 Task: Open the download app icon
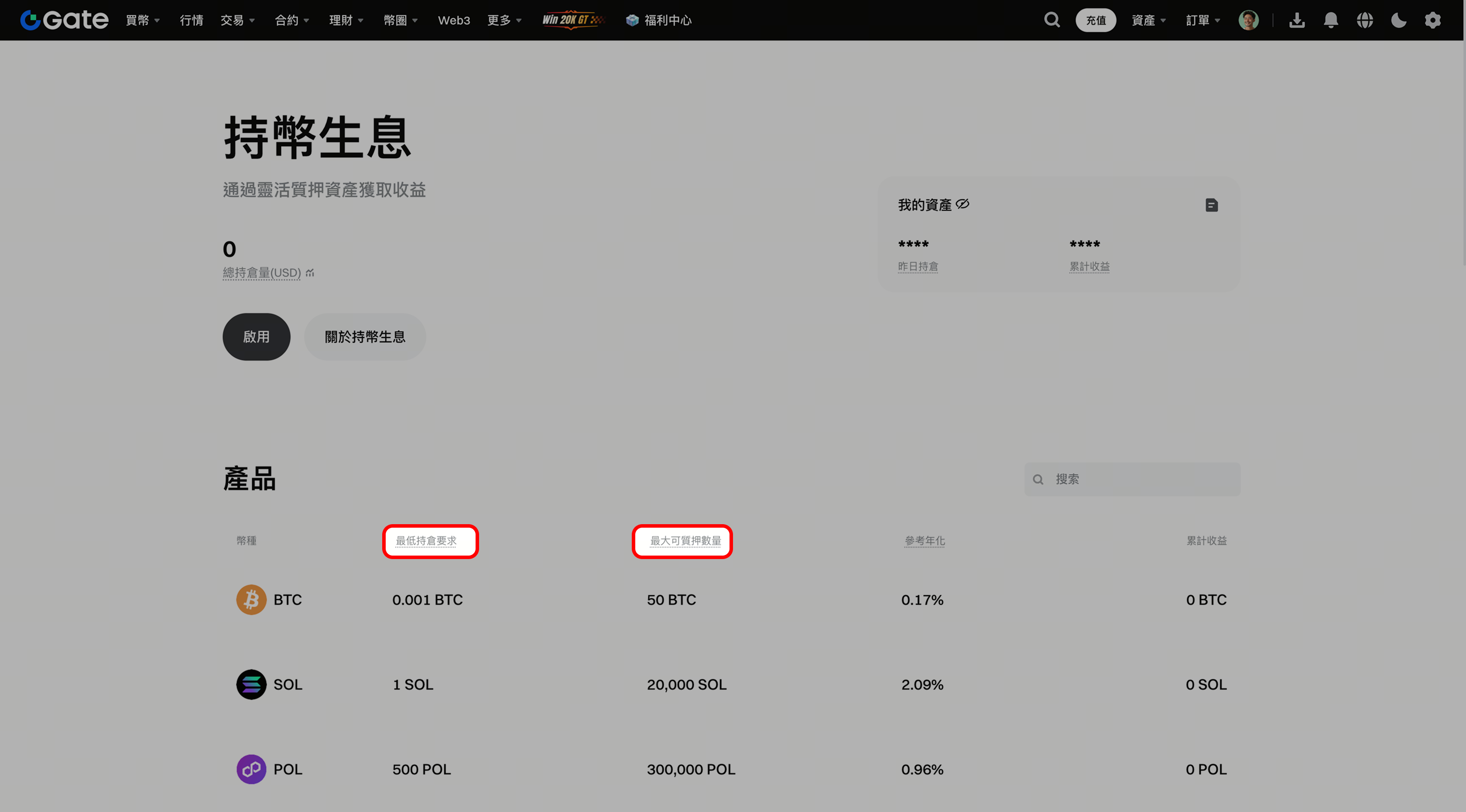1296,20
